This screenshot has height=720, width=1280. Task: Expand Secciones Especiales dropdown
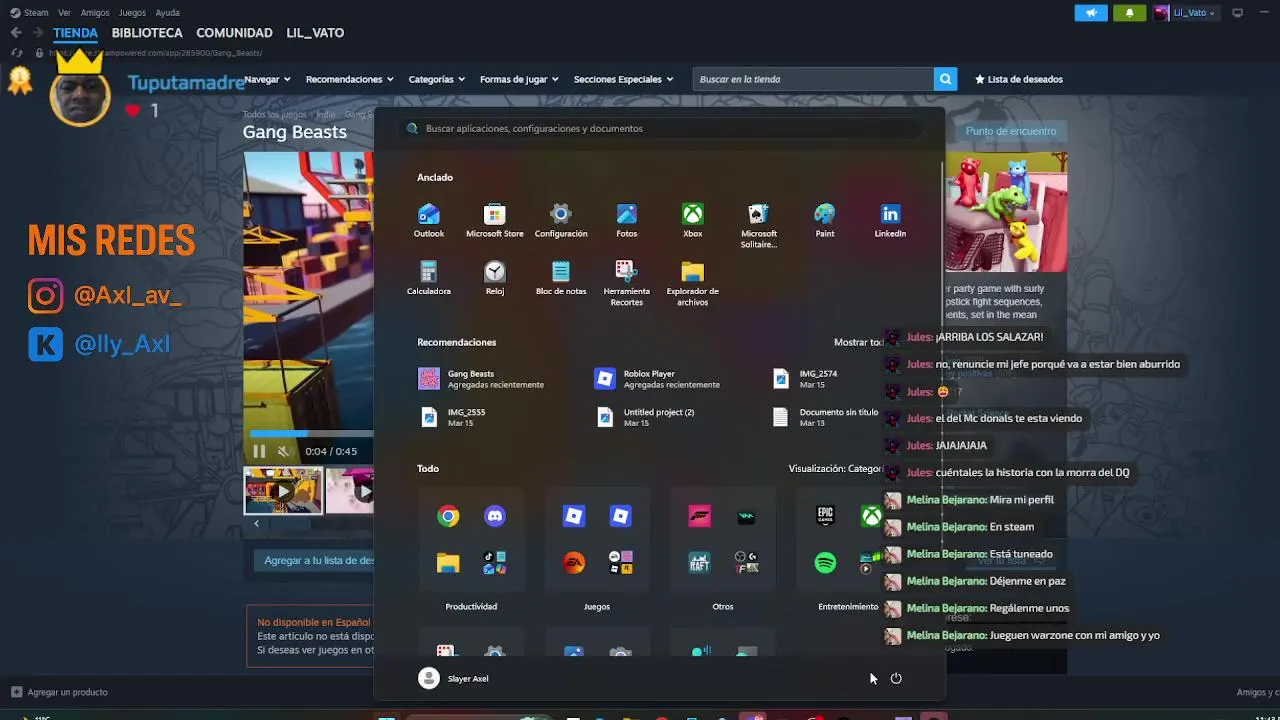point(624,79)
